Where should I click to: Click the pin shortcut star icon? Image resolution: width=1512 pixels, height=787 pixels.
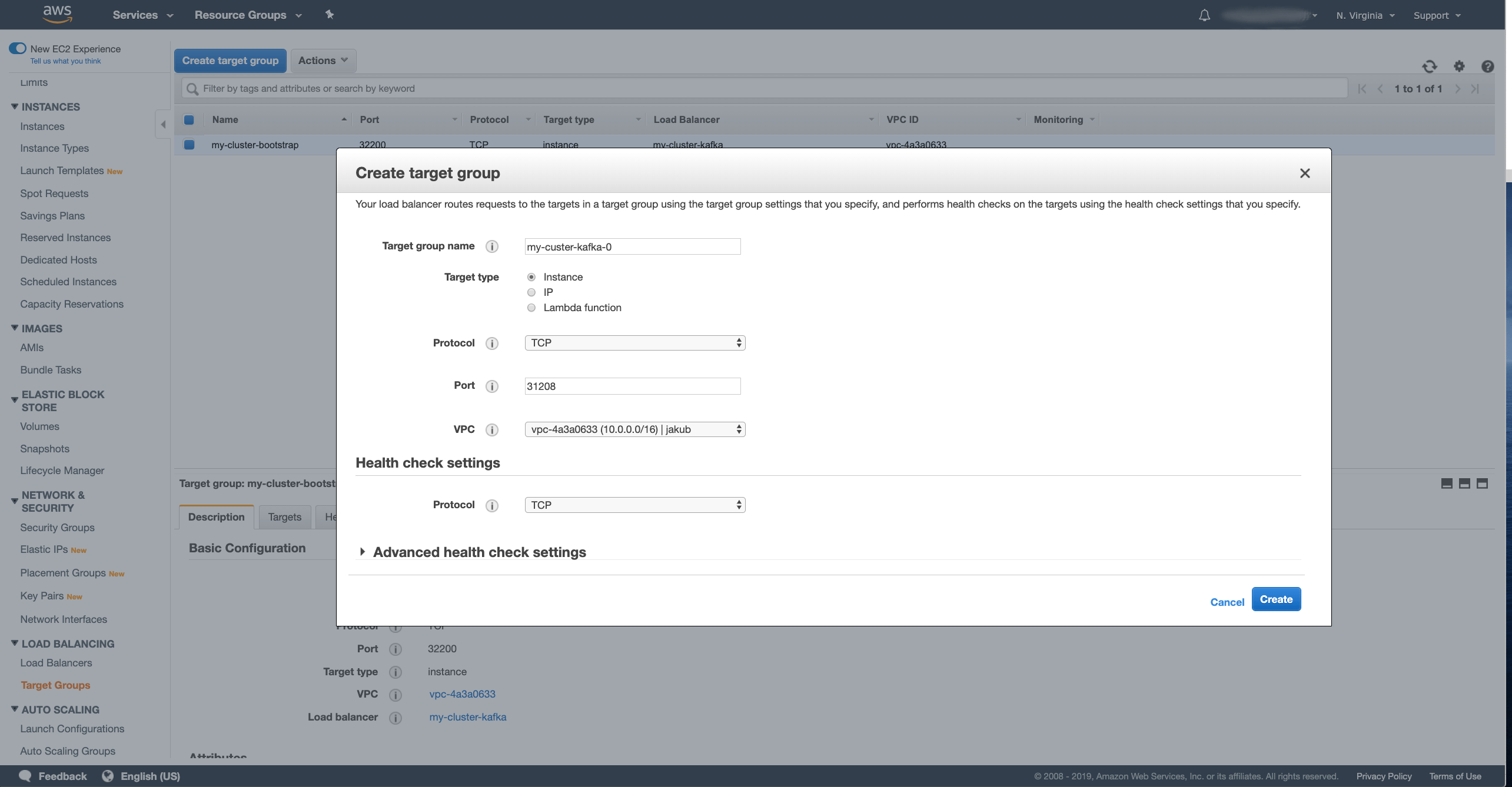coord(330,15)
